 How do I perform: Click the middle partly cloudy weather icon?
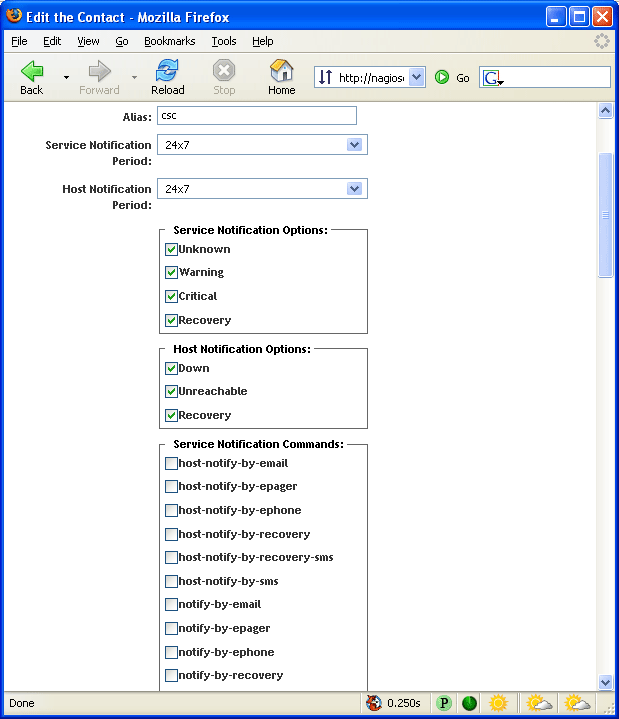point(539,702)
